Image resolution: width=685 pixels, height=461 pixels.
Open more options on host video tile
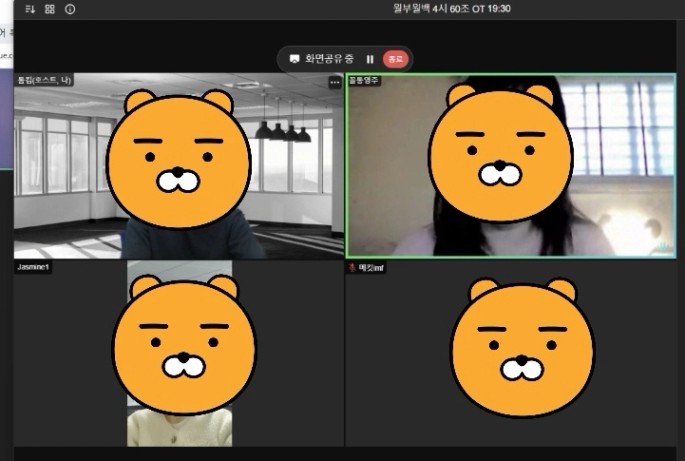pyautogui.click(x=334, y=83)
